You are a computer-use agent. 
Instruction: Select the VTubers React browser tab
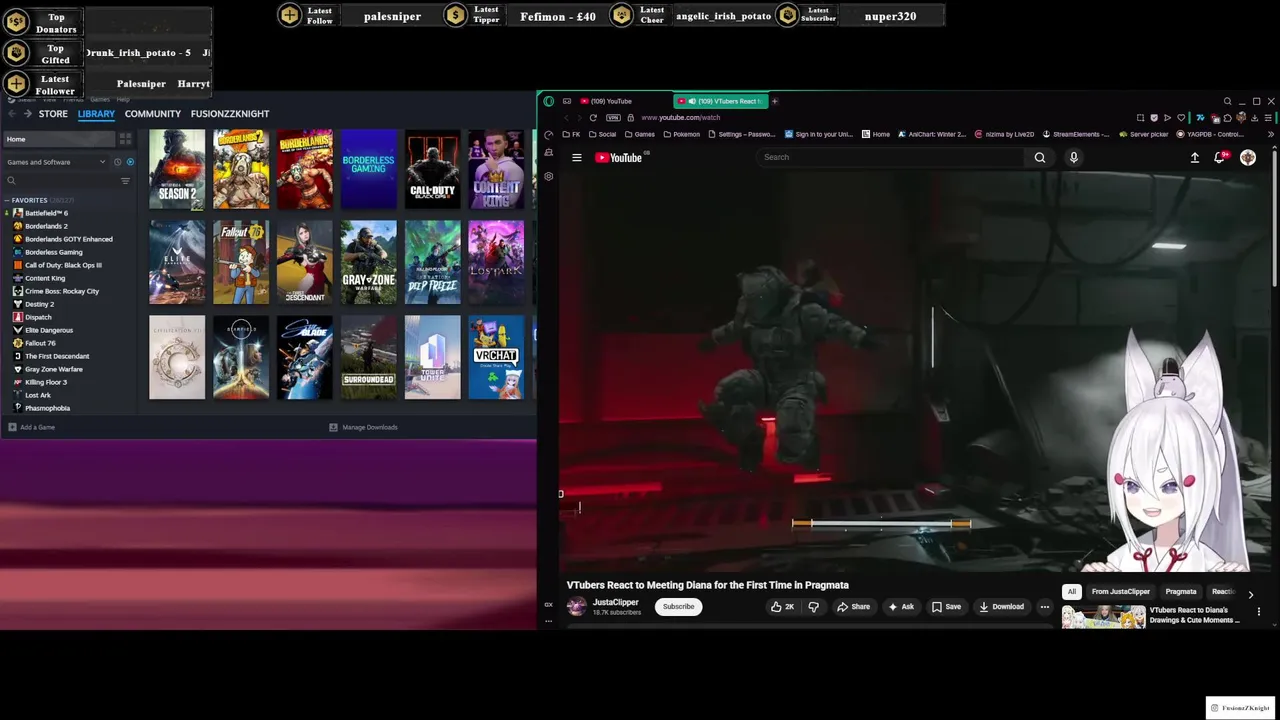pos(719,101)
